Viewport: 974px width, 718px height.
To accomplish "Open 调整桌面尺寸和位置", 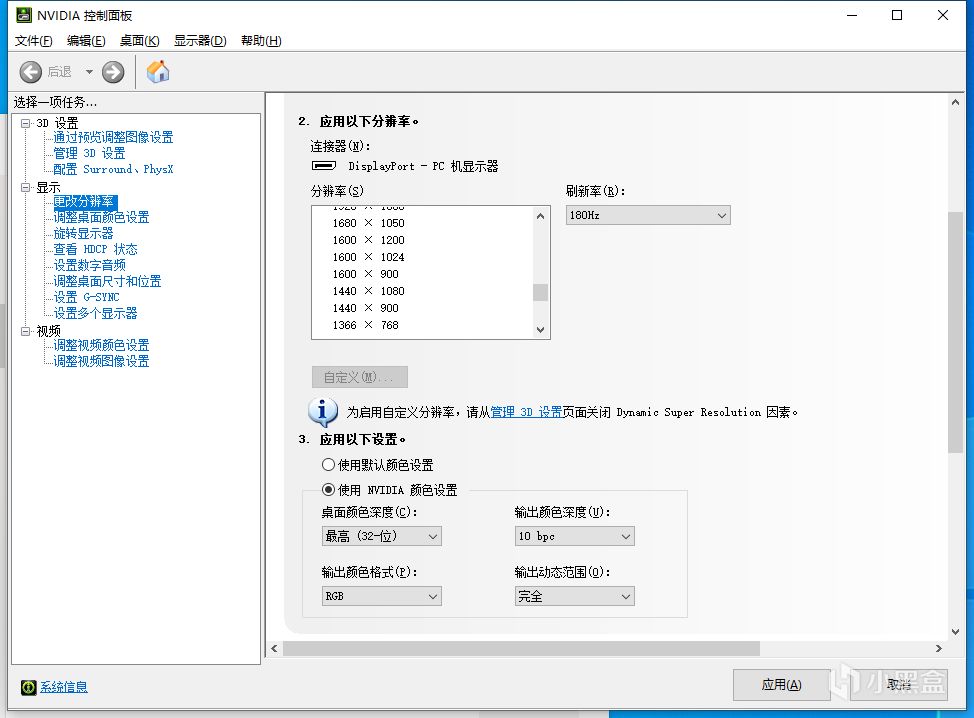I will 107,281.
